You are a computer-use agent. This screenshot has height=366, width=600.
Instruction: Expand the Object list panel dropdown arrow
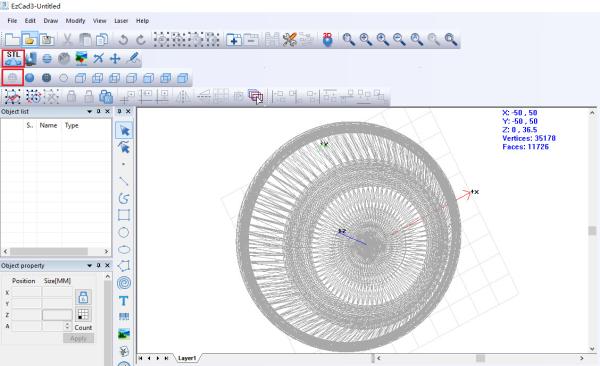[x=90, y=111]
